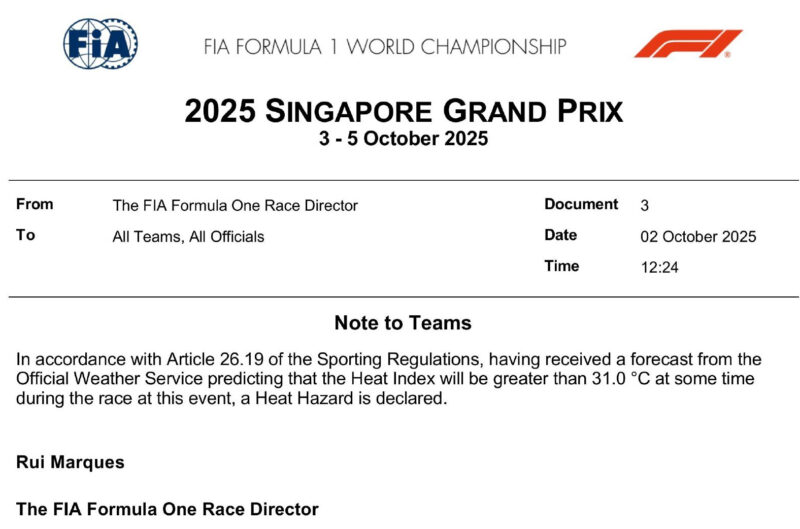Click the recipients All Teams, All Officials
The height and width of the screenshot is (529, 800).
tap(189, 237)
